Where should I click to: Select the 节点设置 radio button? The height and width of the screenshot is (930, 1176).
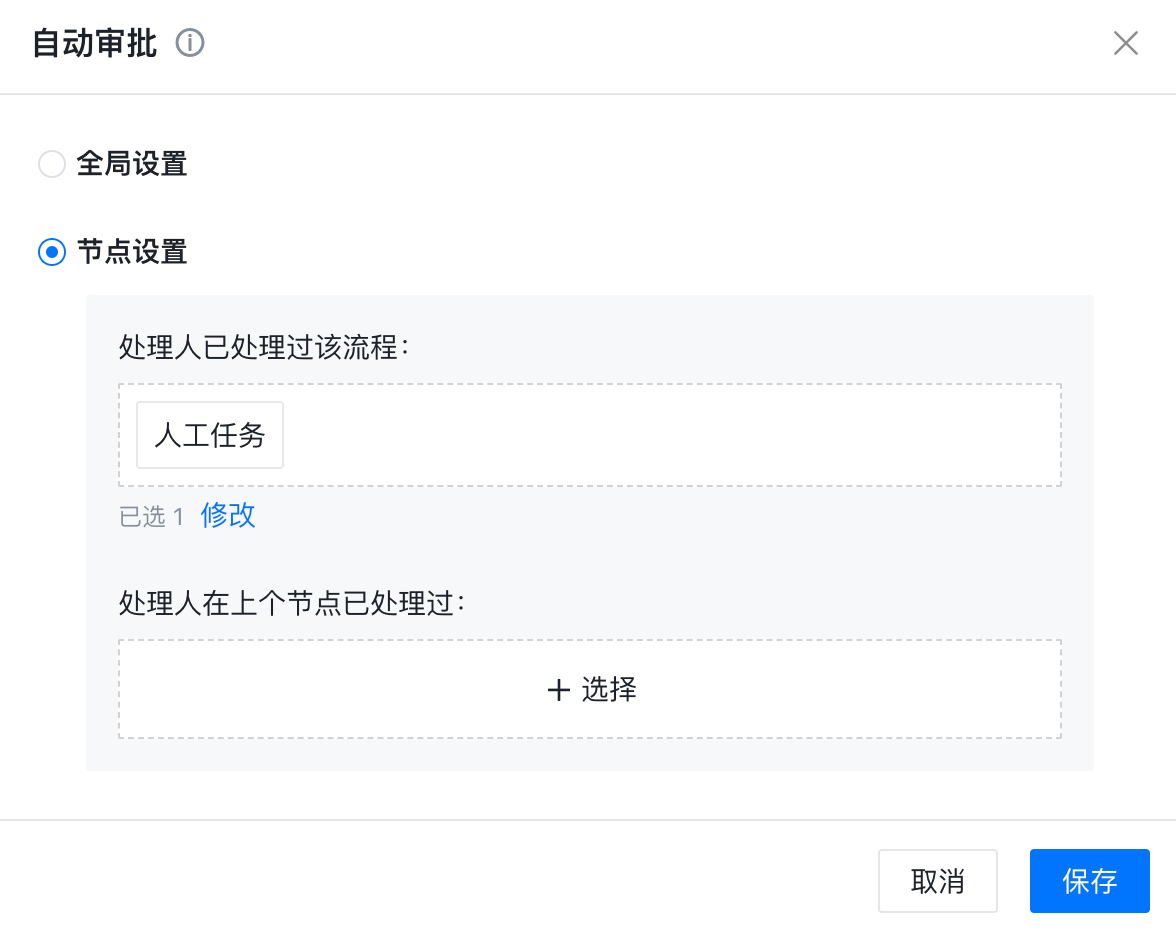click(51, 252)
